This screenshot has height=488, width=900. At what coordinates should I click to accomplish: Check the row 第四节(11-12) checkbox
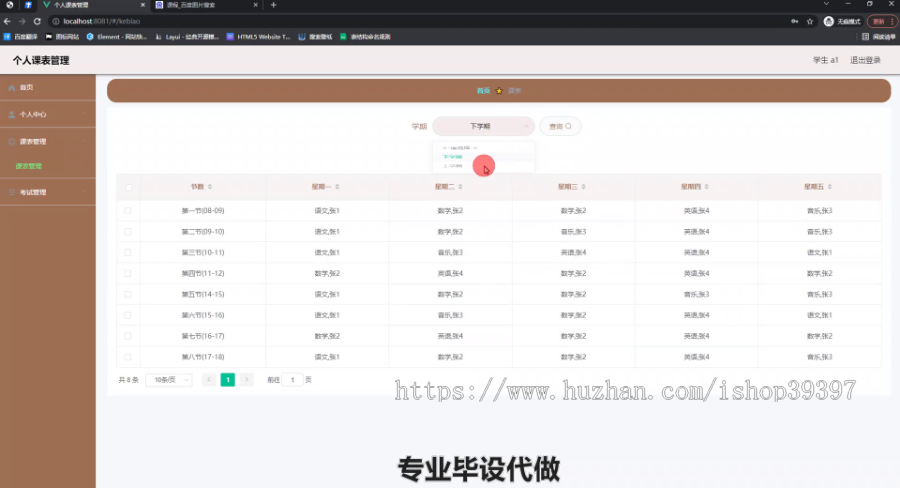pyautogui.click(x=128, y=273)
